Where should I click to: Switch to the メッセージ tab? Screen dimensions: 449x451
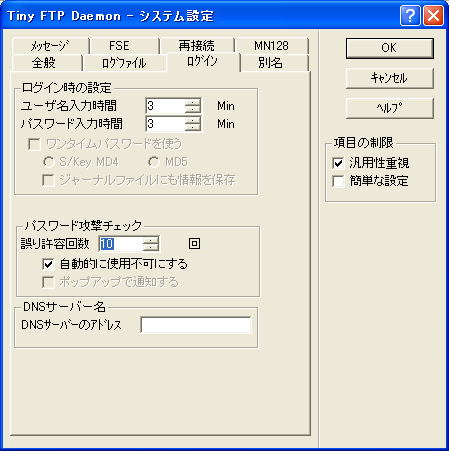click(50, 46)
